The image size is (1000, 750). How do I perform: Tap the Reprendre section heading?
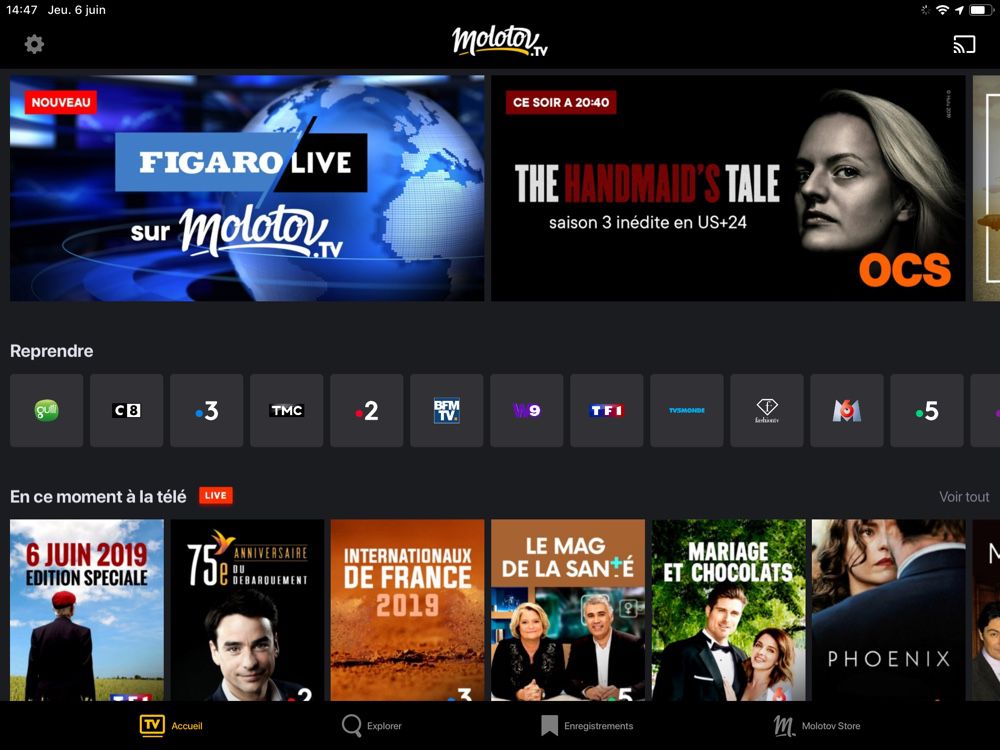coord(52,351)
